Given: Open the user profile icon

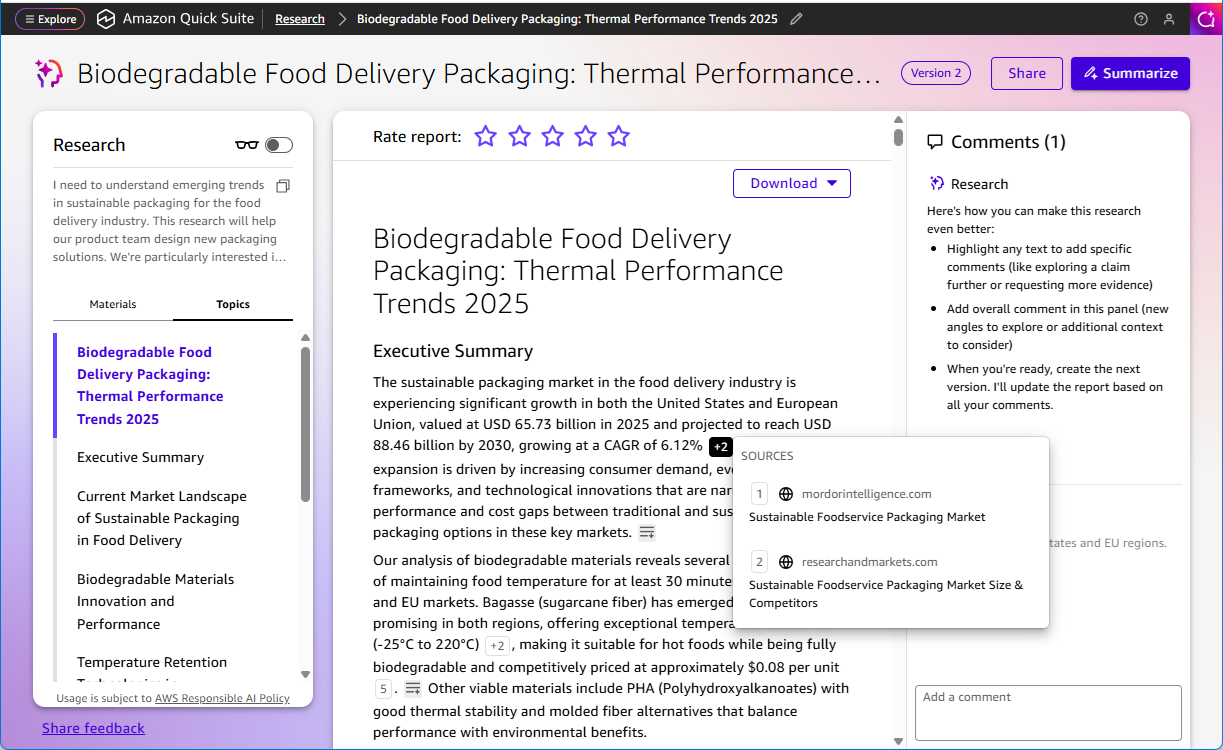Looking at the screenshot, I should [1169, 19].
